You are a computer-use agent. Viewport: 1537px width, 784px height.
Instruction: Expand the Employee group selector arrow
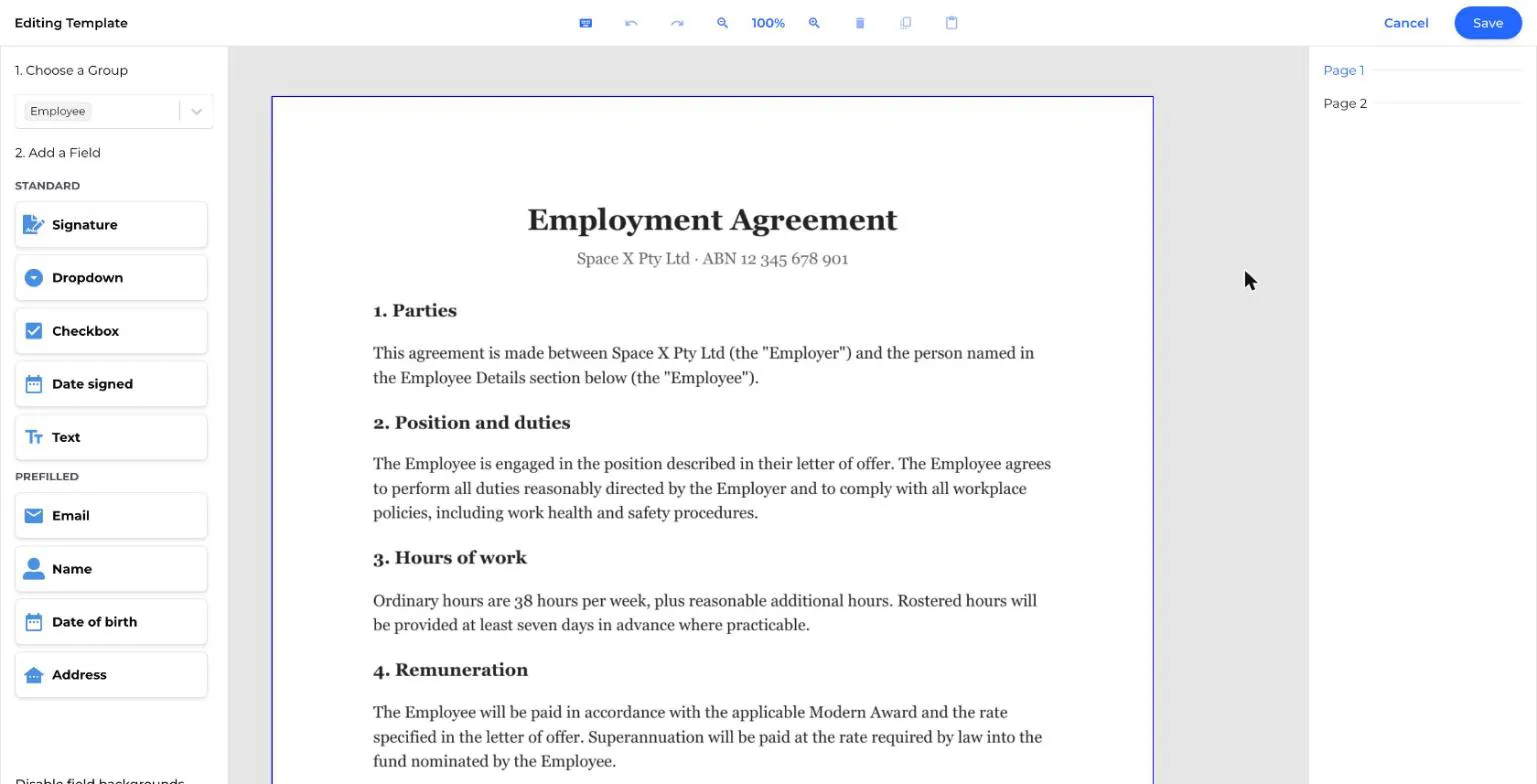(196, 111)
